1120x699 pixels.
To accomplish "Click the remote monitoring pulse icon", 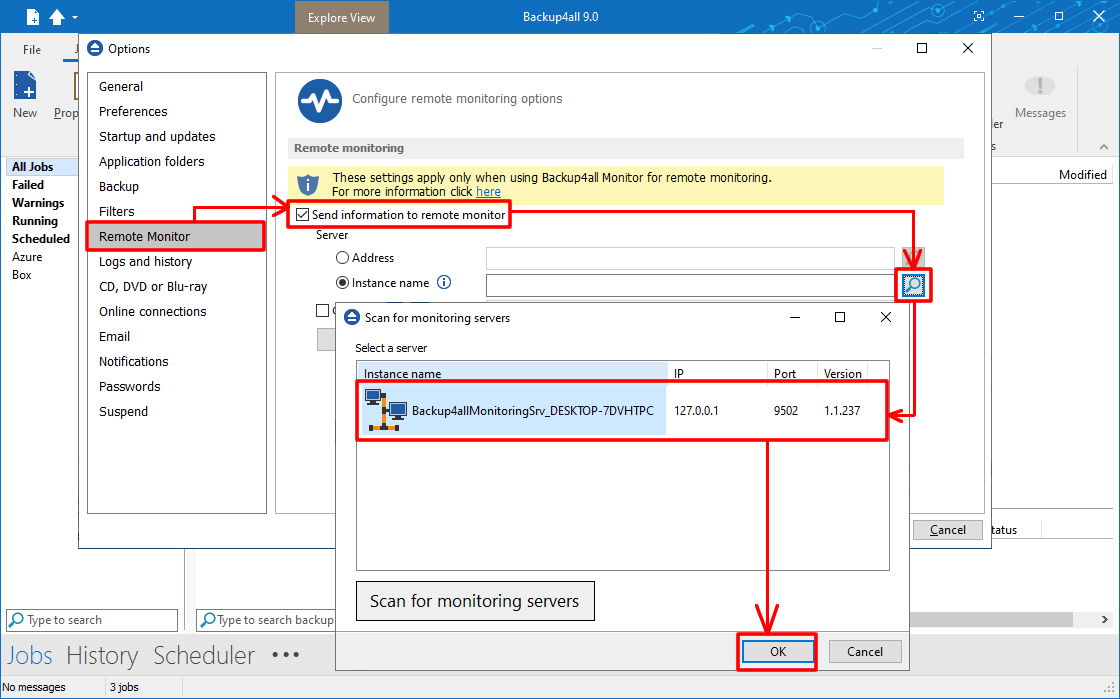I will pyautogui.click(x=319, y=101).
